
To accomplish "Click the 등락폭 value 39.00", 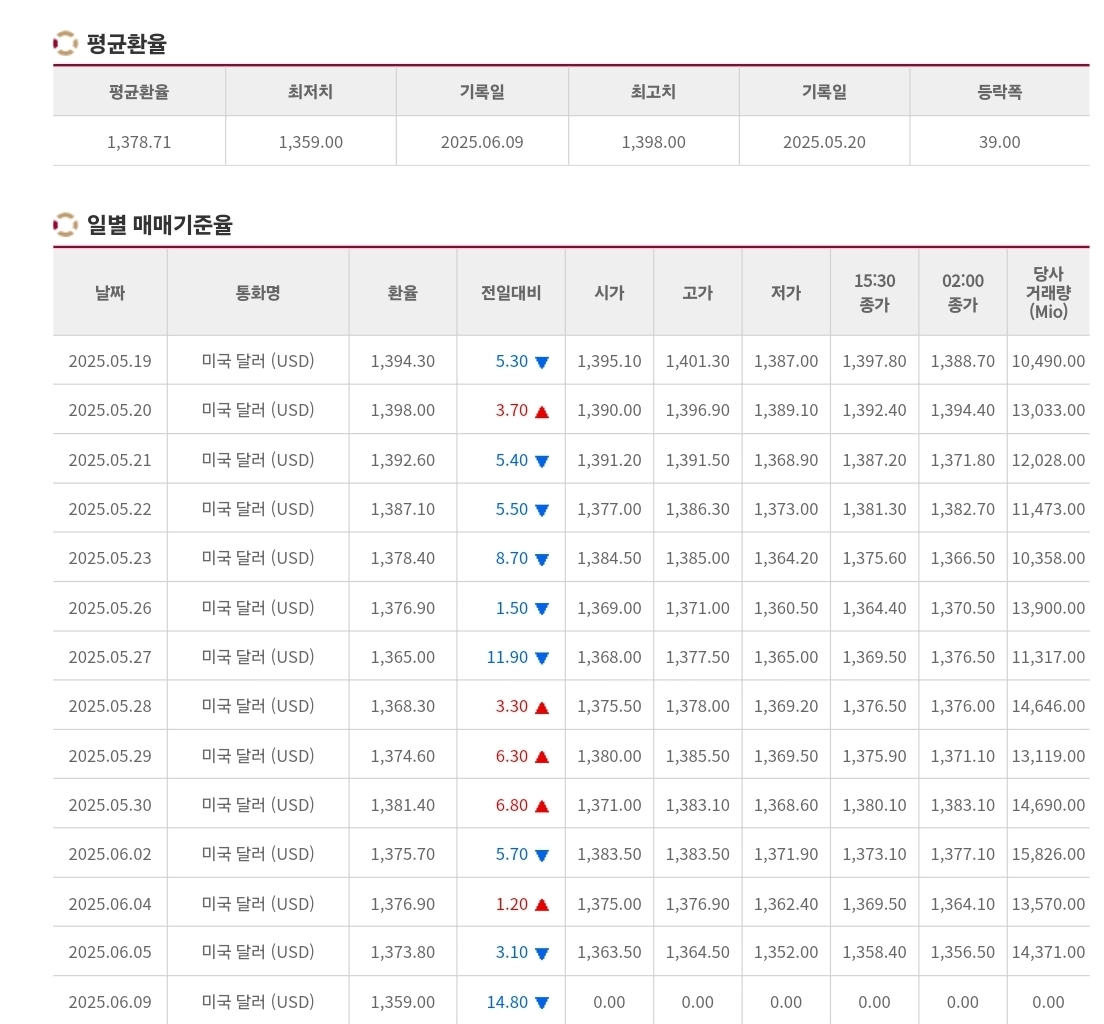I will pos(1000,142).
